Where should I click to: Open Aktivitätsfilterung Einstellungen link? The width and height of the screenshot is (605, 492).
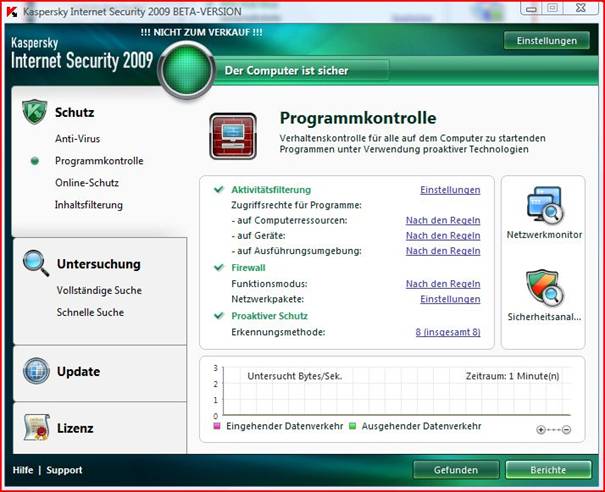point(450,190)
